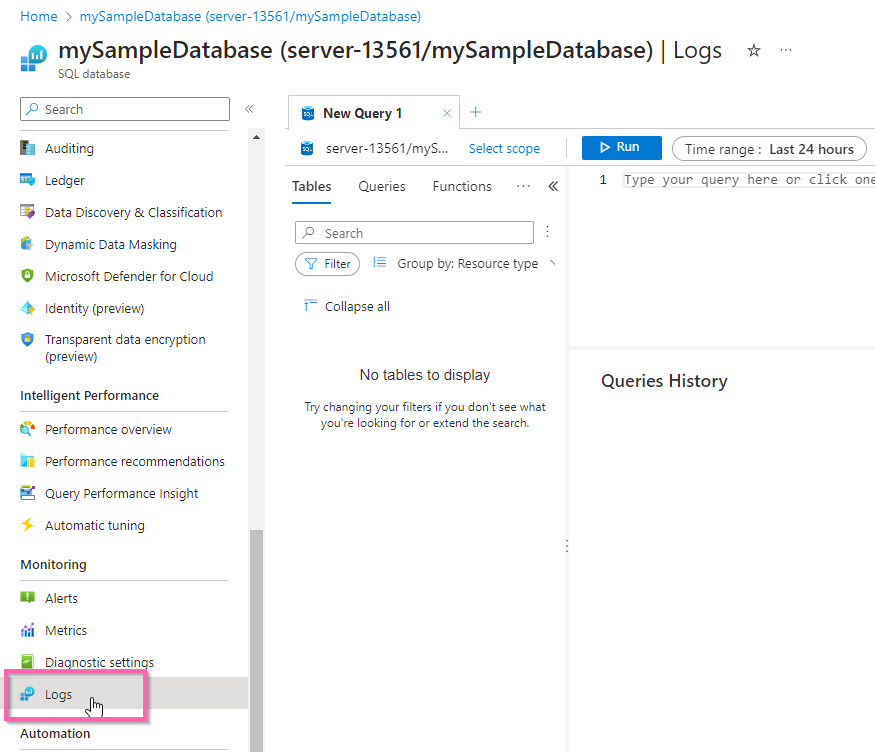Collapse the tables pane with double chevron
Viewport: 875px width, 752px height.
tap(553, 186)
